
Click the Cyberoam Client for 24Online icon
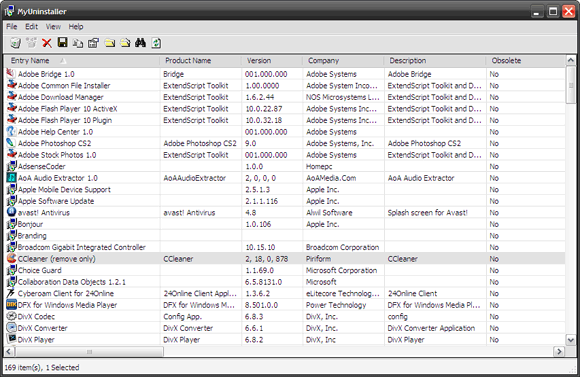[11, 293]
